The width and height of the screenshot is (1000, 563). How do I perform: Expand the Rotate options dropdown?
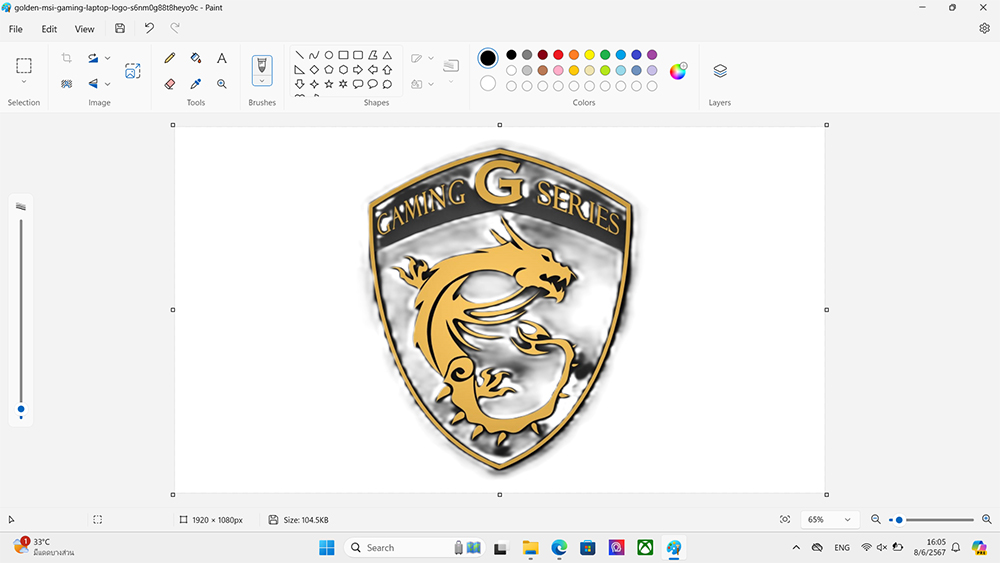(x=108, y=59)
